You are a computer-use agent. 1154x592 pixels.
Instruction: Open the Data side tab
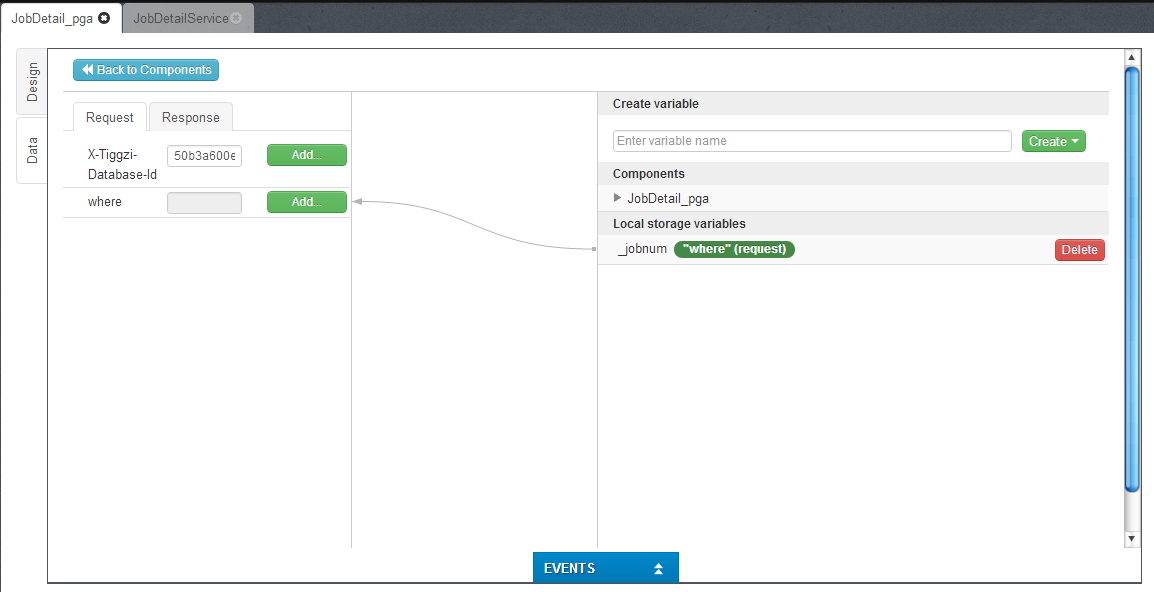[x=32, y=150]
